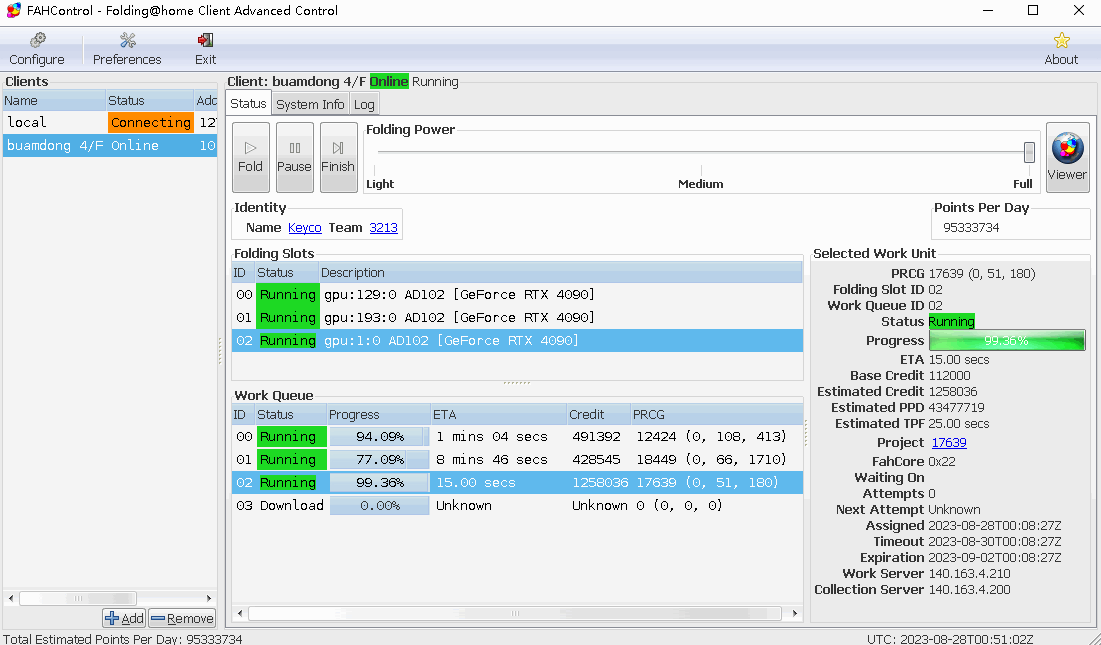This screenshot has width=1101, height=645.
Task: Click the FAHControl title bar app icon
Action: [13, 11]
